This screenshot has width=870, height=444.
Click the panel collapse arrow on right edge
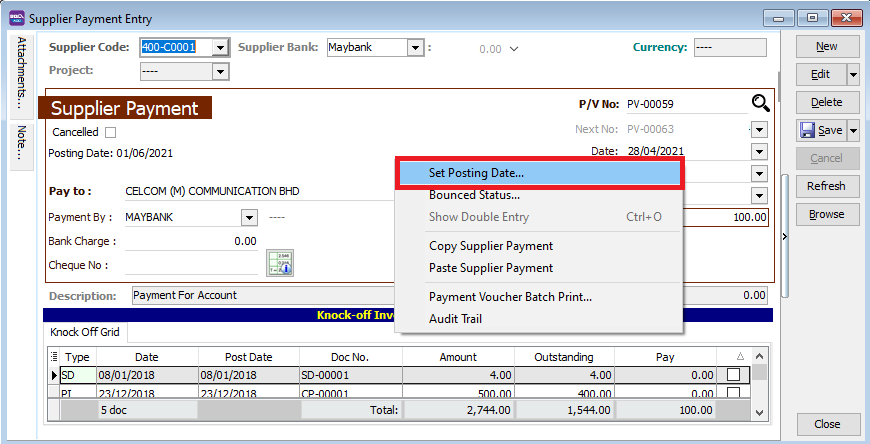pyautogui.click(x=784, y=236)
